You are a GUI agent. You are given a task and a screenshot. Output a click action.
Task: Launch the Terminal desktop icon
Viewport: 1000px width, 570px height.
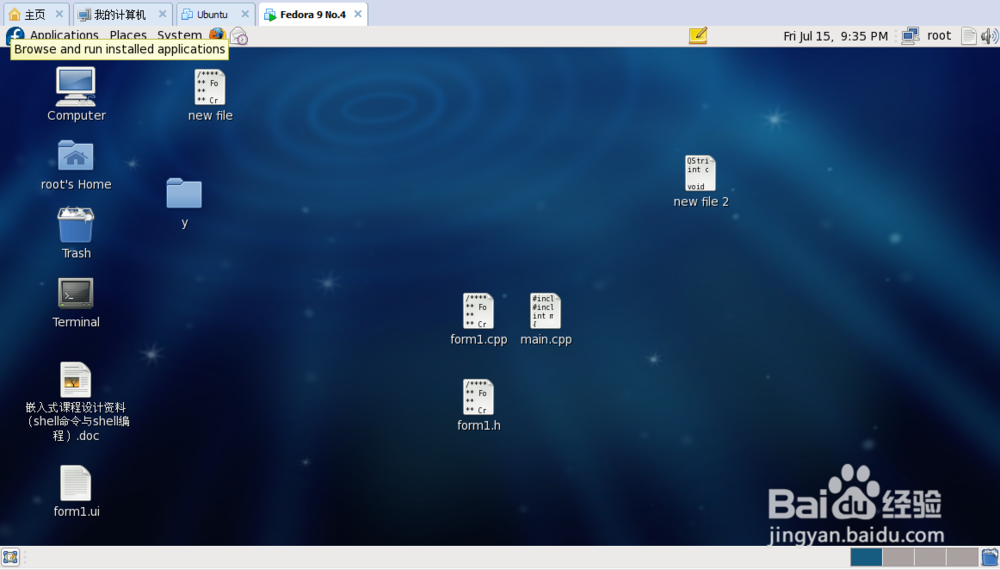(75, 293)
